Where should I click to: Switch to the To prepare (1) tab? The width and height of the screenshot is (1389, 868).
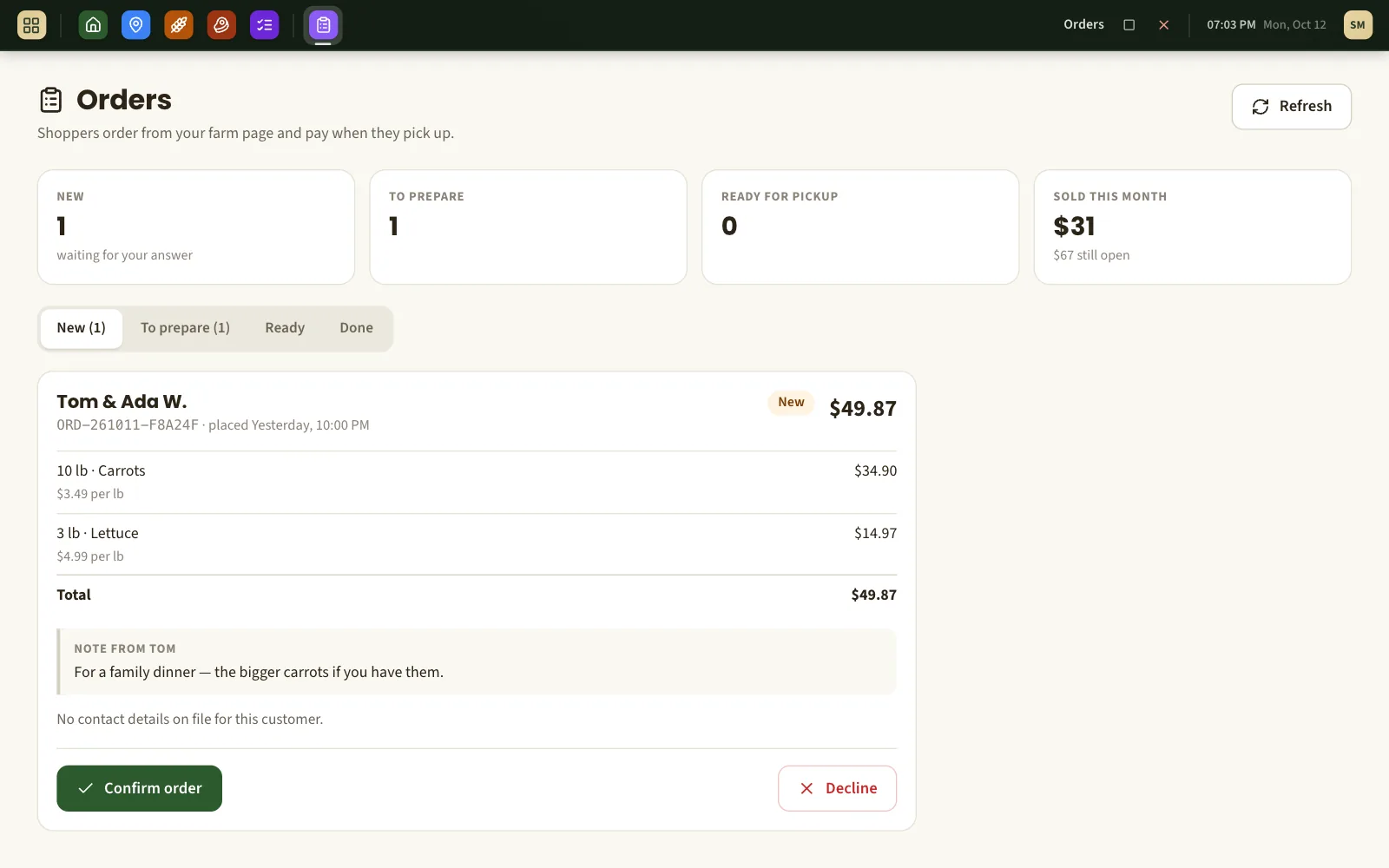tap(186, 328)
